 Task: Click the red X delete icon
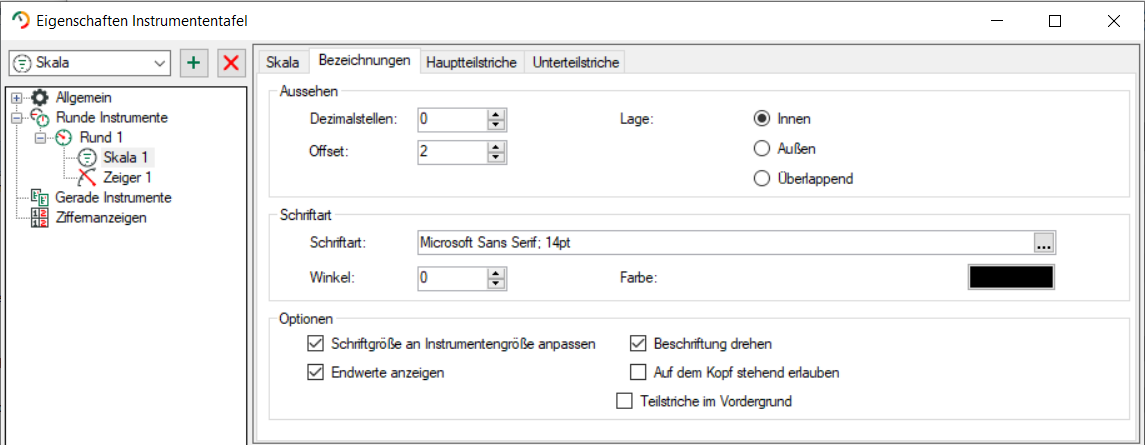(x=231, y=63)
